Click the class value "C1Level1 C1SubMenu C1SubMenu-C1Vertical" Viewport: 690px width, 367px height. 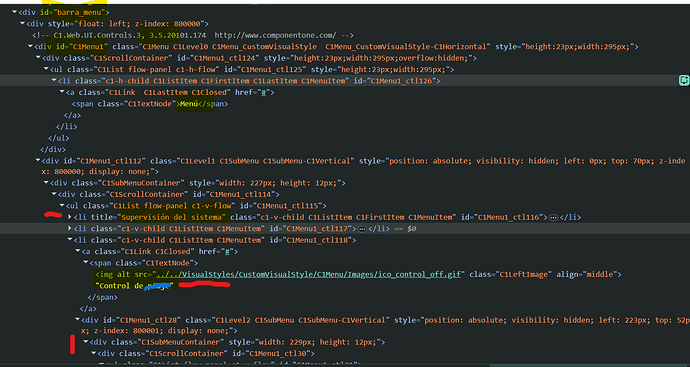[x=265, y=161]
